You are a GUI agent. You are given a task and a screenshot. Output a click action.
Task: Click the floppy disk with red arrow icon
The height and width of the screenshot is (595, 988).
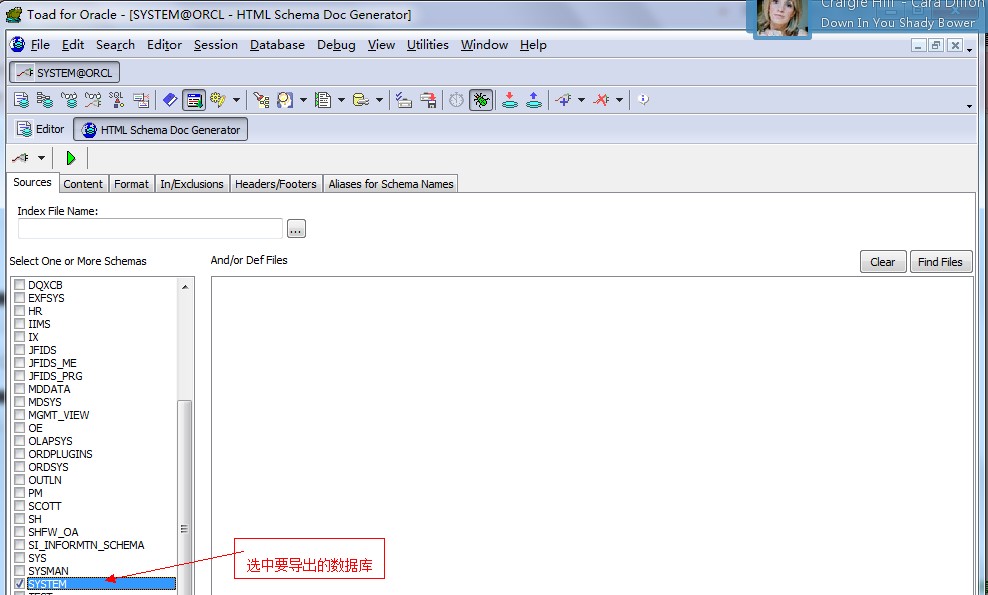428,100
